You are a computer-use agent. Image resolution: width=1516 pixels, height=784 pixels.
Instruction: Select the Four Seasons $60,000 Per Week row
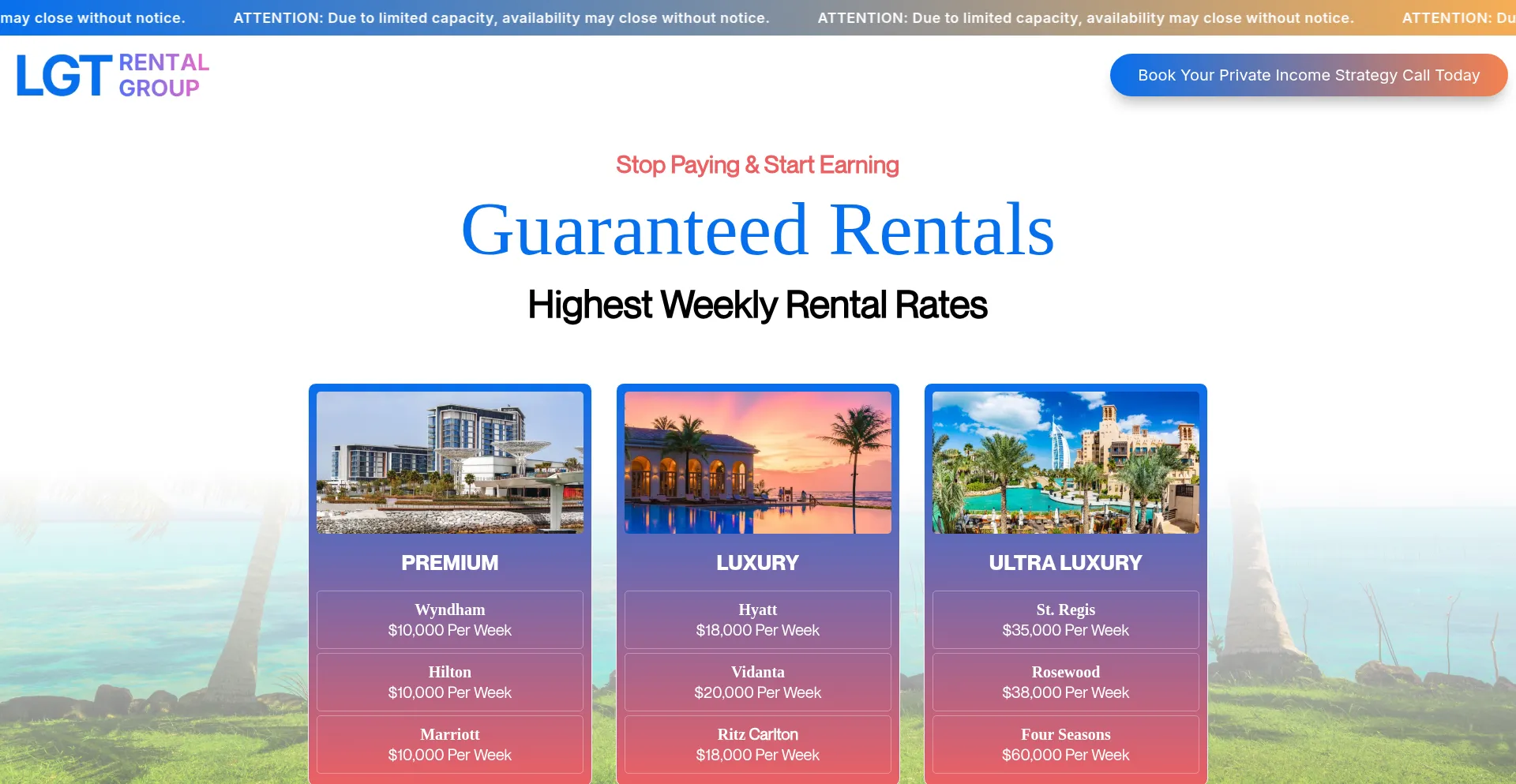pyautogui.click(x=1066, y=745)
